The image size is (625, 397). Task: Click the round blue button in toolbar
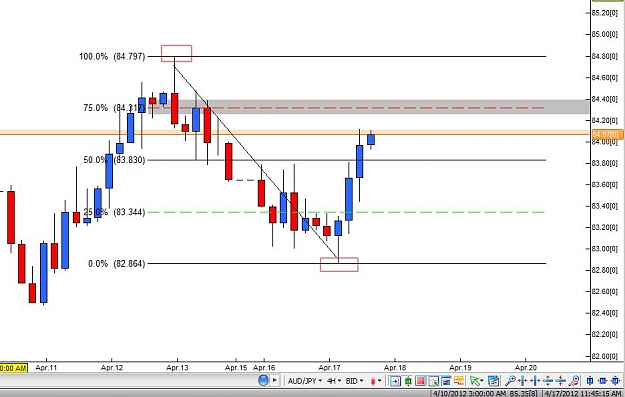tap(263, 381)
